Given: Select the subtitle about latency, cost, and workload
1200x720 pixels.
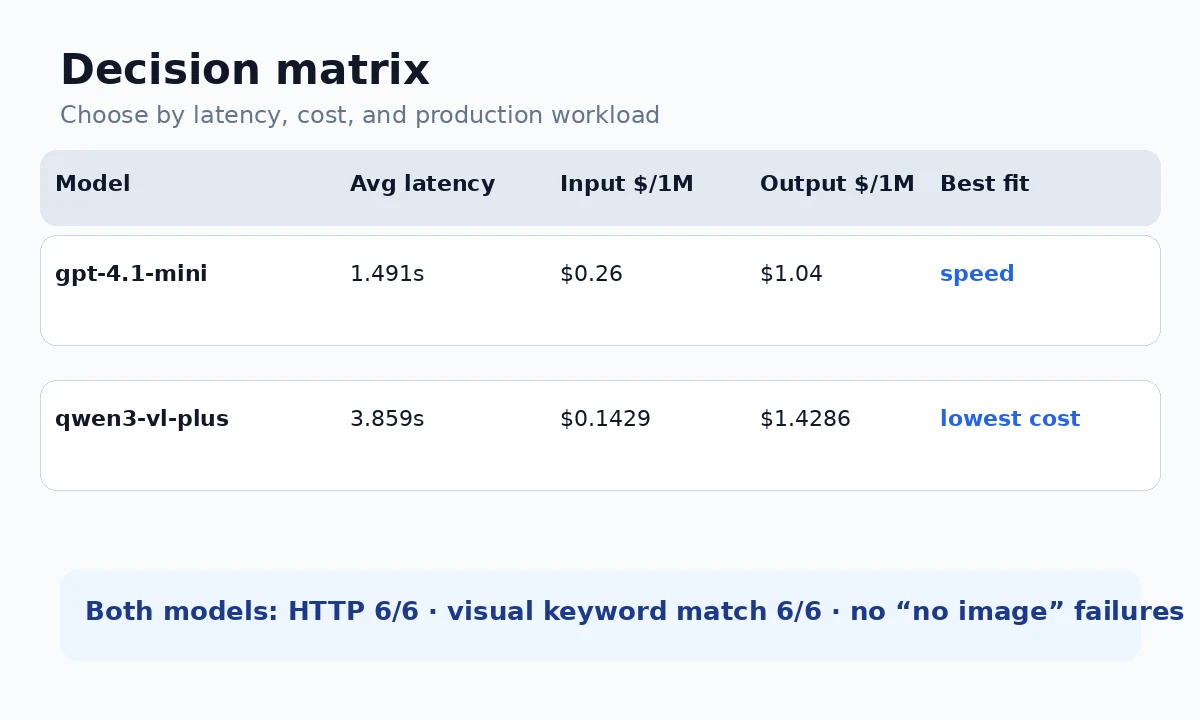Looking at the screenshot, I should click(x=360, y=115).
